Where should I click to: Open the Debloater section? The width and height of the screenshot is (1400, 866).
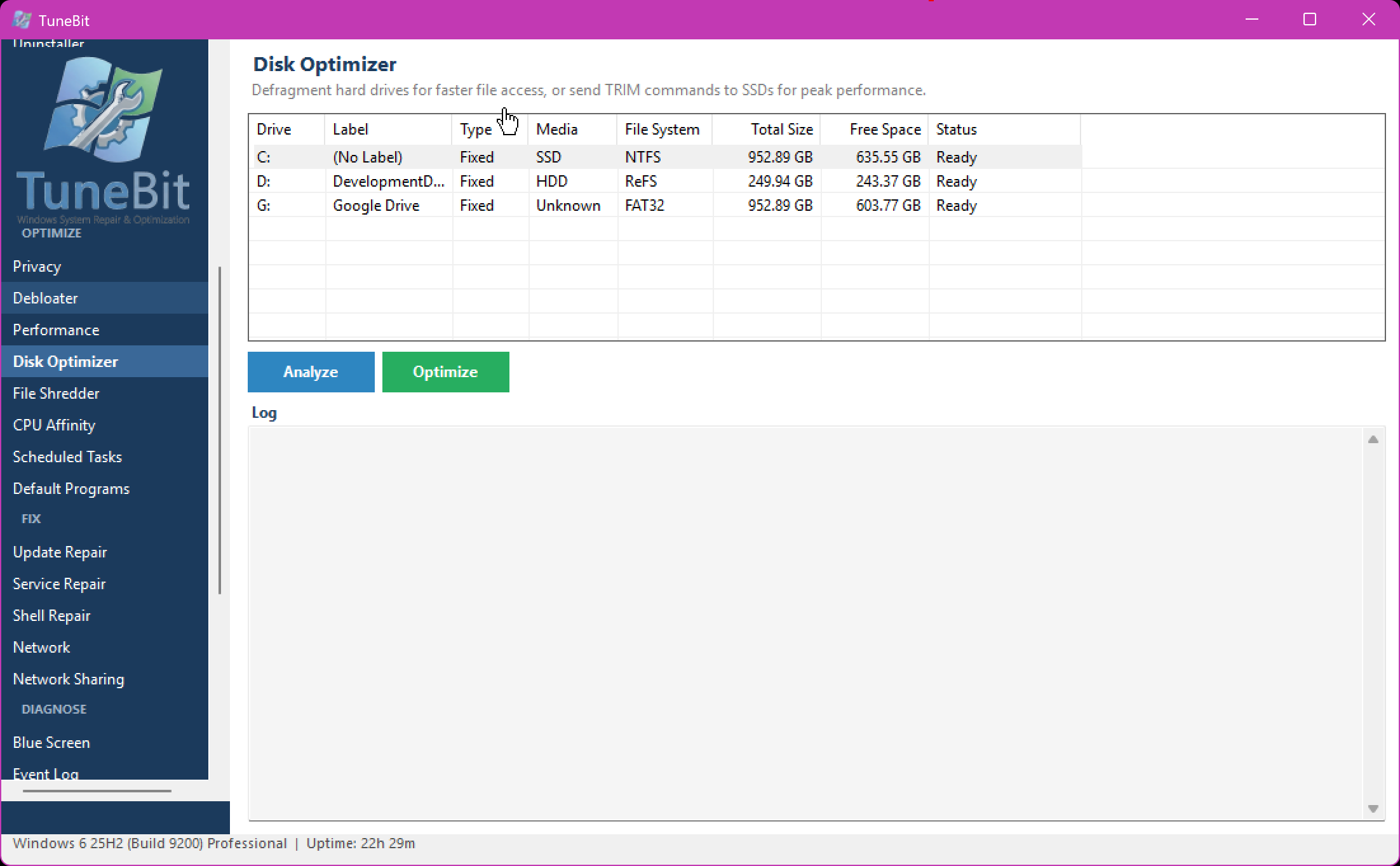(104, 298)
